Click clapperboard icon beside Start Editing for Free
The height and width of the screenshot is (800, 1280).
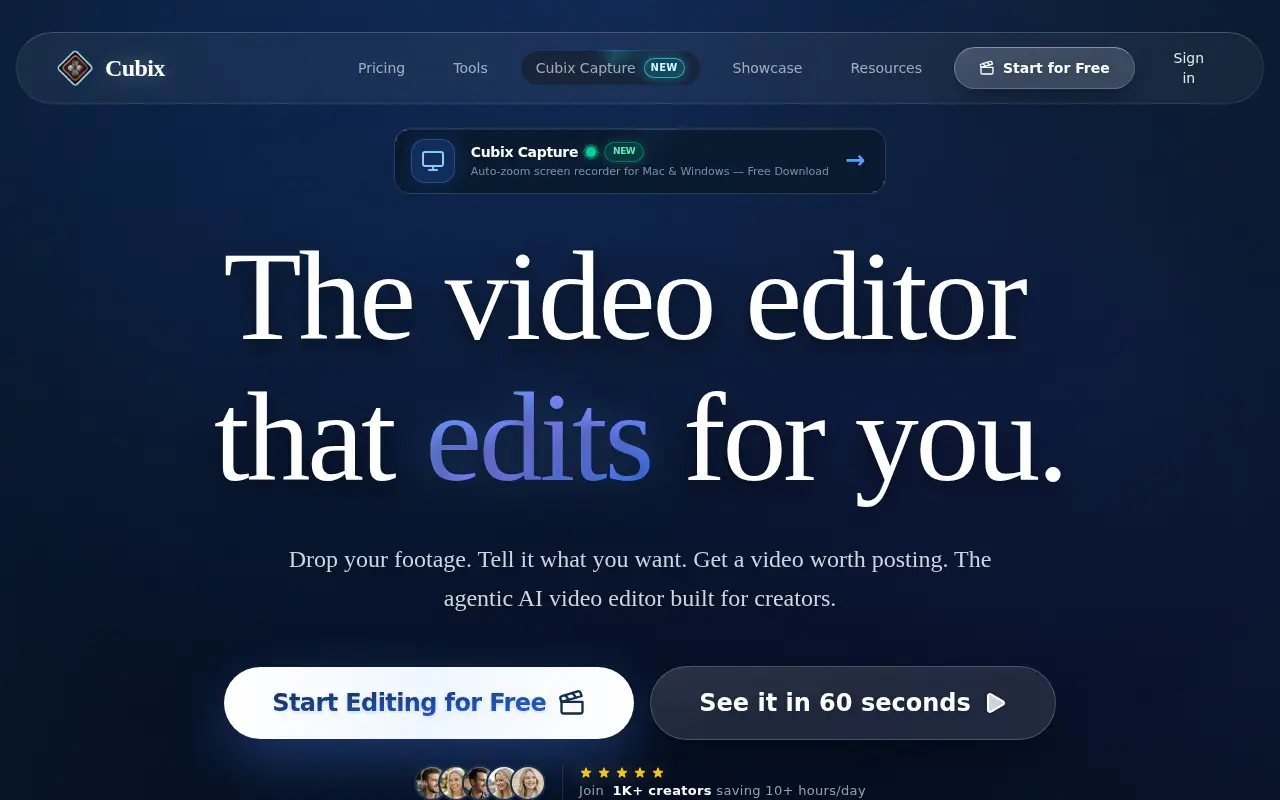(571, 703)
